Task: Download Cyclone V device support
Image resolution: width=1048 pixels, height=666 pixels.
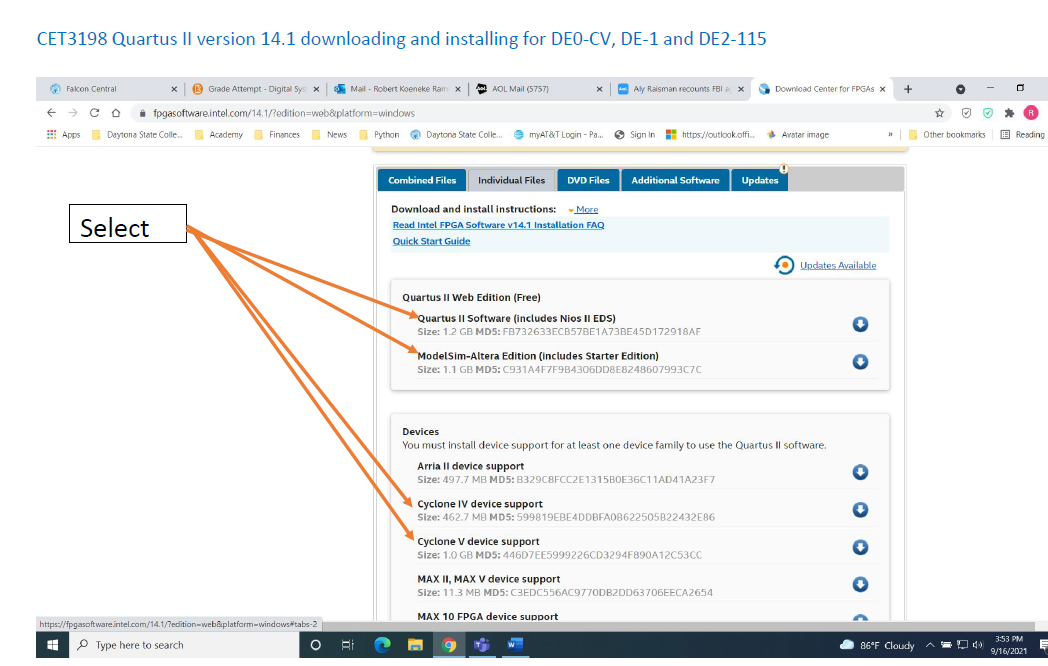Action: click(860, 547)
